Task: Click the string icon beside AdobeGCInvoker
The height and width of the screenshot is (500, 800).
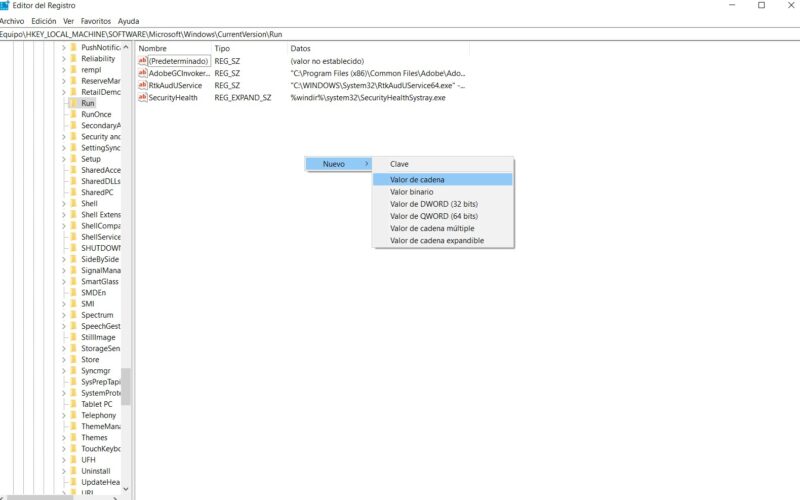Action: [x=142, y=73]
